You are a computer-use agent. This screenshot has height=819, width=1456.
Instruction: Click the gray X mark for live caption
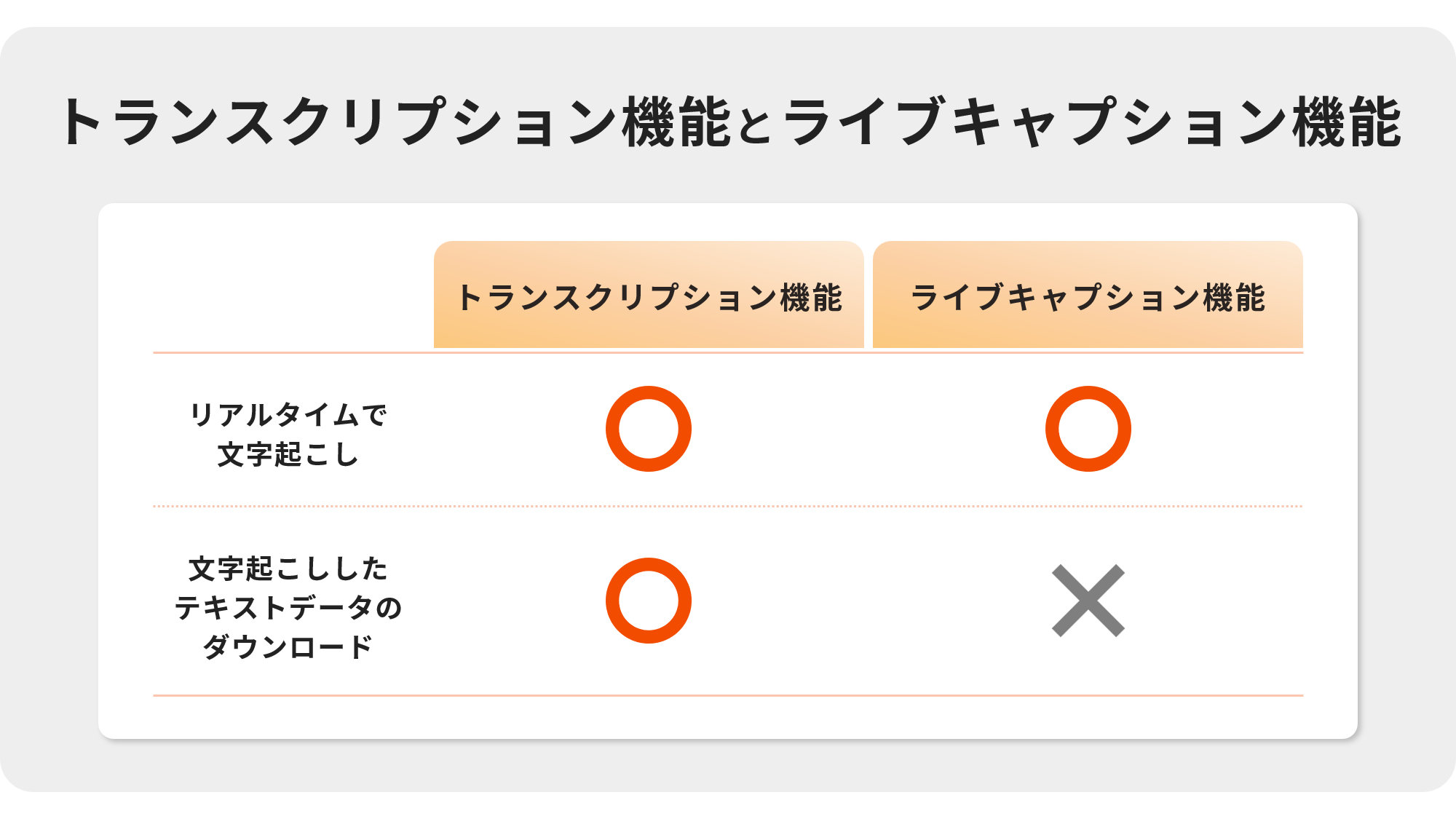pos(1088,601)
